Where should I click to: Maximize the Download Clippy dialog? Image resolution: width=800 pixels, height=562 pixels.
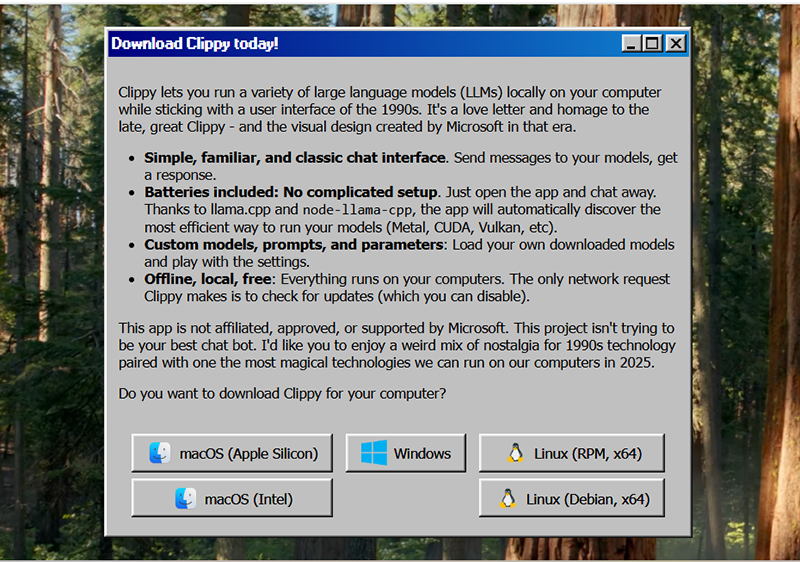tap(653, 44)
